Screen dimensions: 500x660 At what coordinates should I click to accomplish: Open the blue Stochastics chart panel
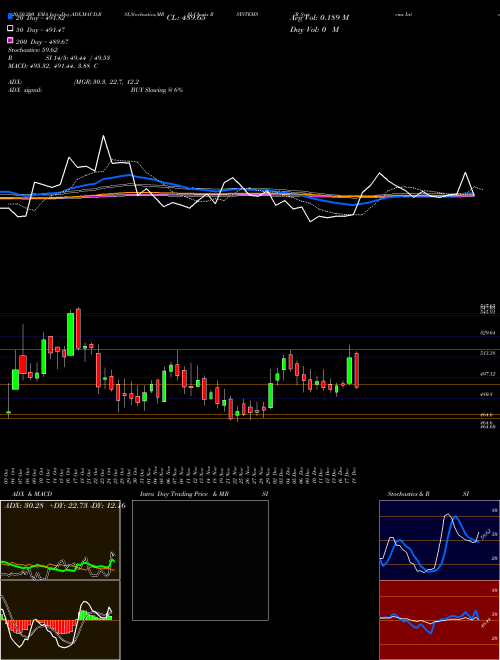pos(439,540)
